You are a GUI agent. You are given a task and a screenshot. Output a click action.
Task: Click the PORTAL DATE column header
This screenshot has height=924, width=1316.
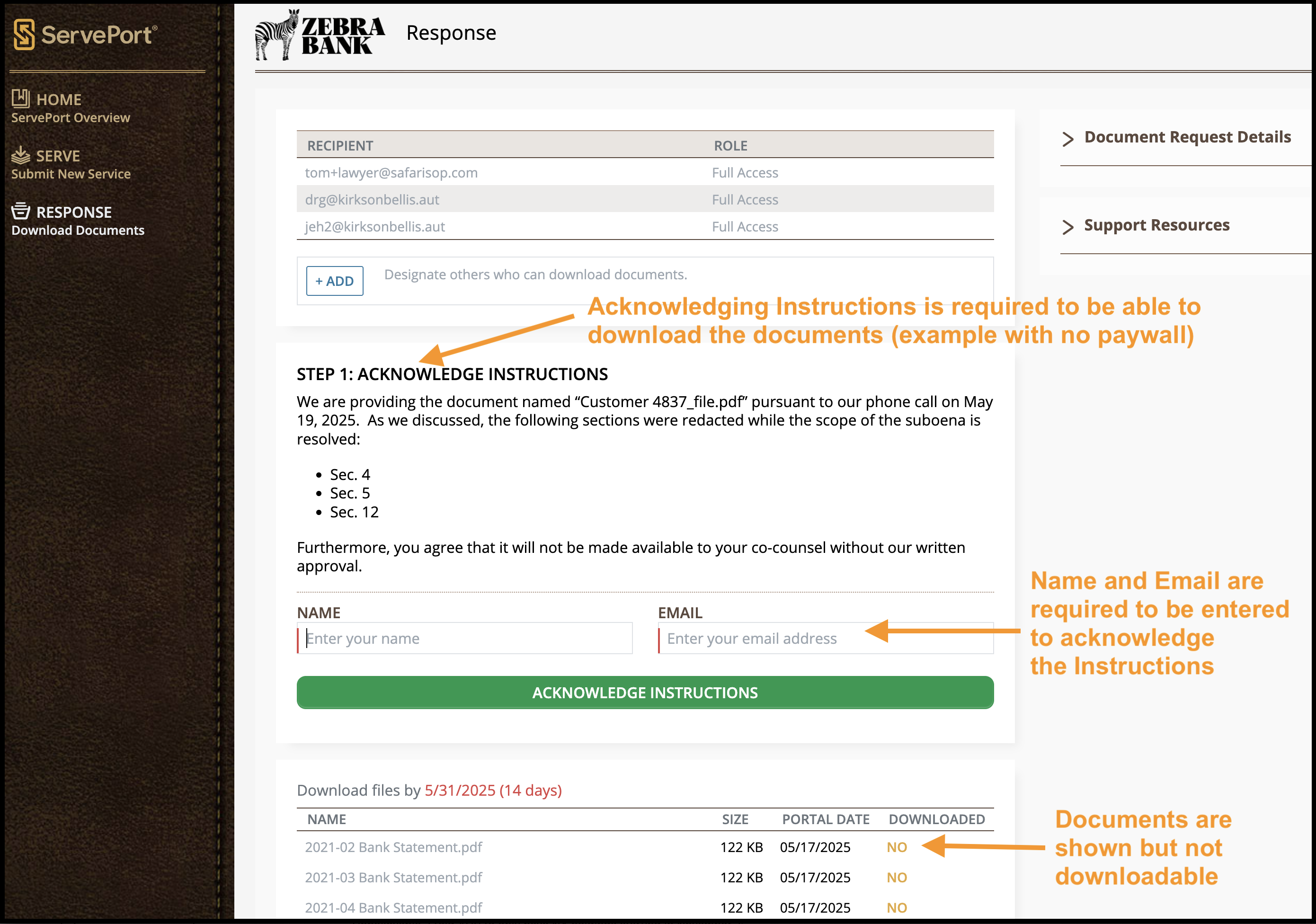(x=826, y=819)
